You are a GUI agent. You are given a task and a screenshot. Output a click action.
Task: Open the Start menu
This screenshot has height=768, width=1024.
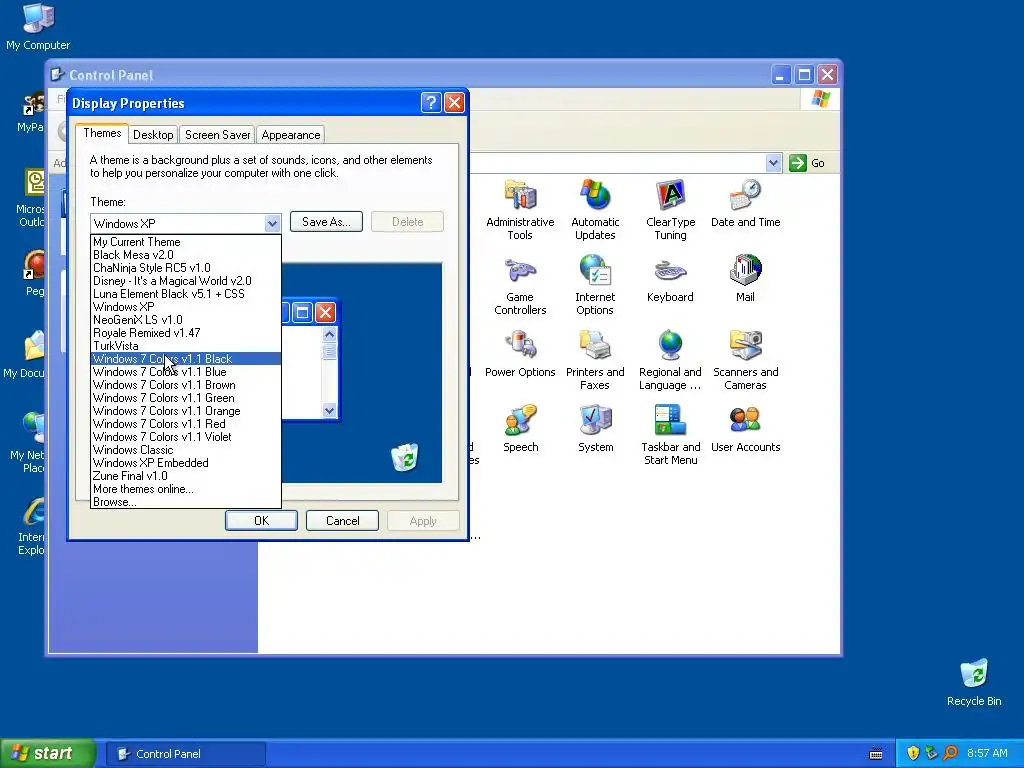point(48,753)
